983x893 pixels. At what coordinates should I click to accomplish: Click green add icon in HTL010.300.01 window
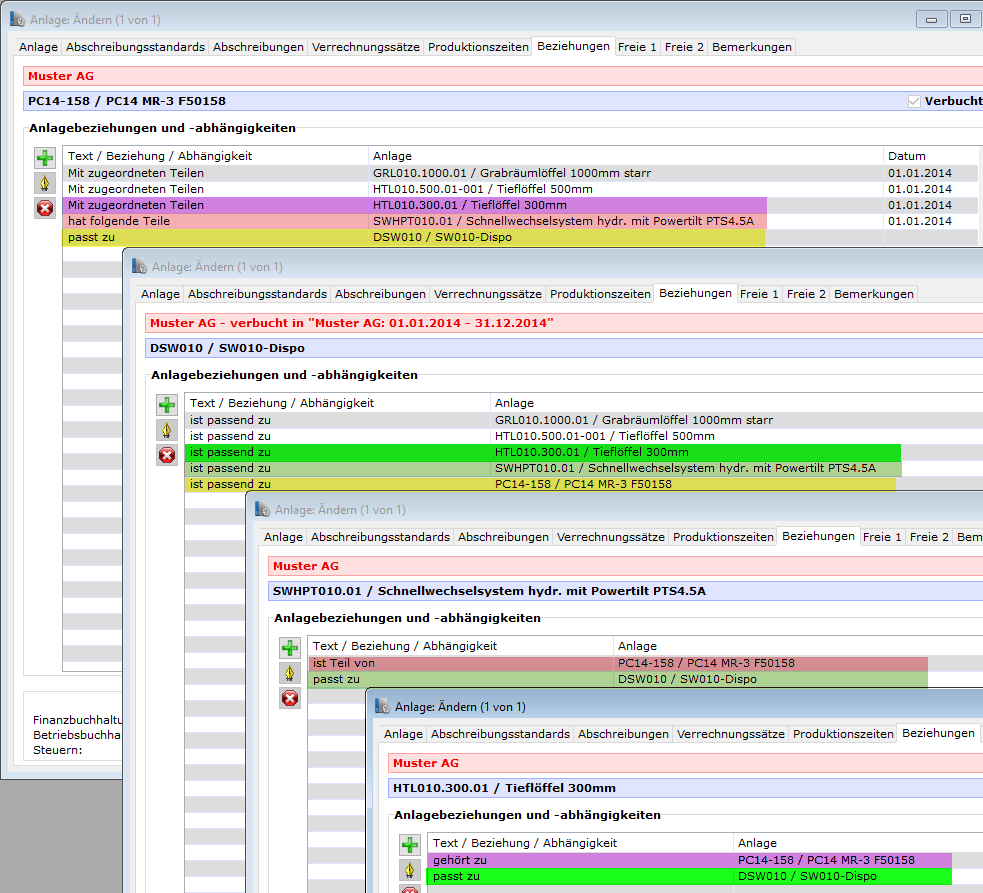pyautogui.click(x=410, y=845)
